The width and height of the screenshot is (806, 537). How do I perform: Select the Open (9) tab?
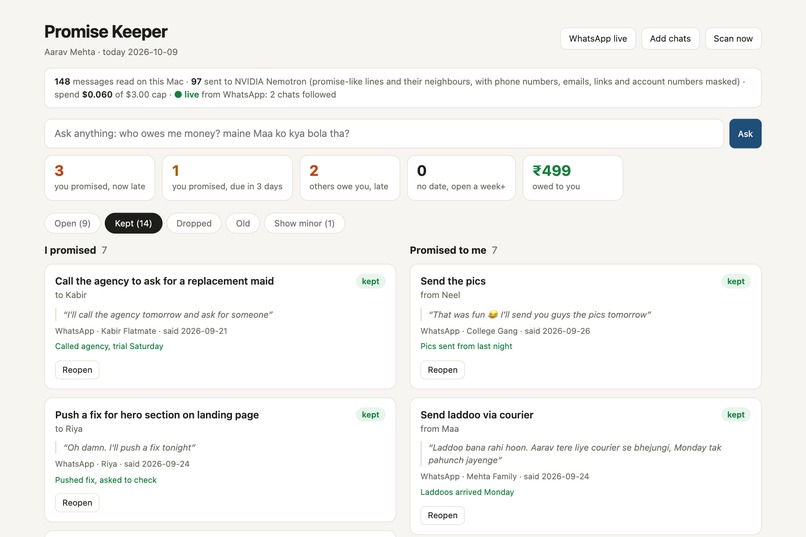(x=72, y=224)
